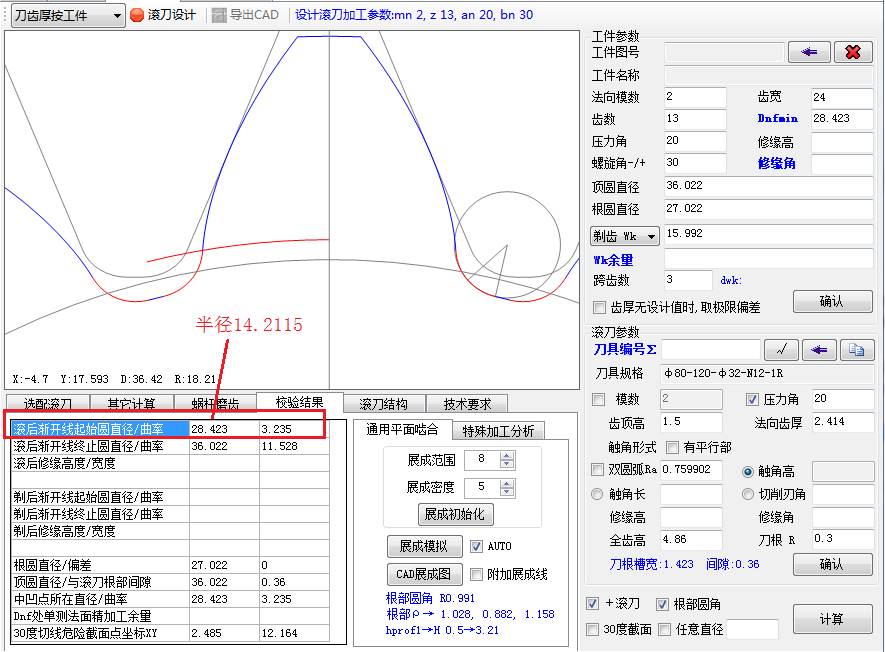Select the 30度切线危险截面点坐标XY table row
Screen dimensions: 885x652
click(x=170, y=633)
